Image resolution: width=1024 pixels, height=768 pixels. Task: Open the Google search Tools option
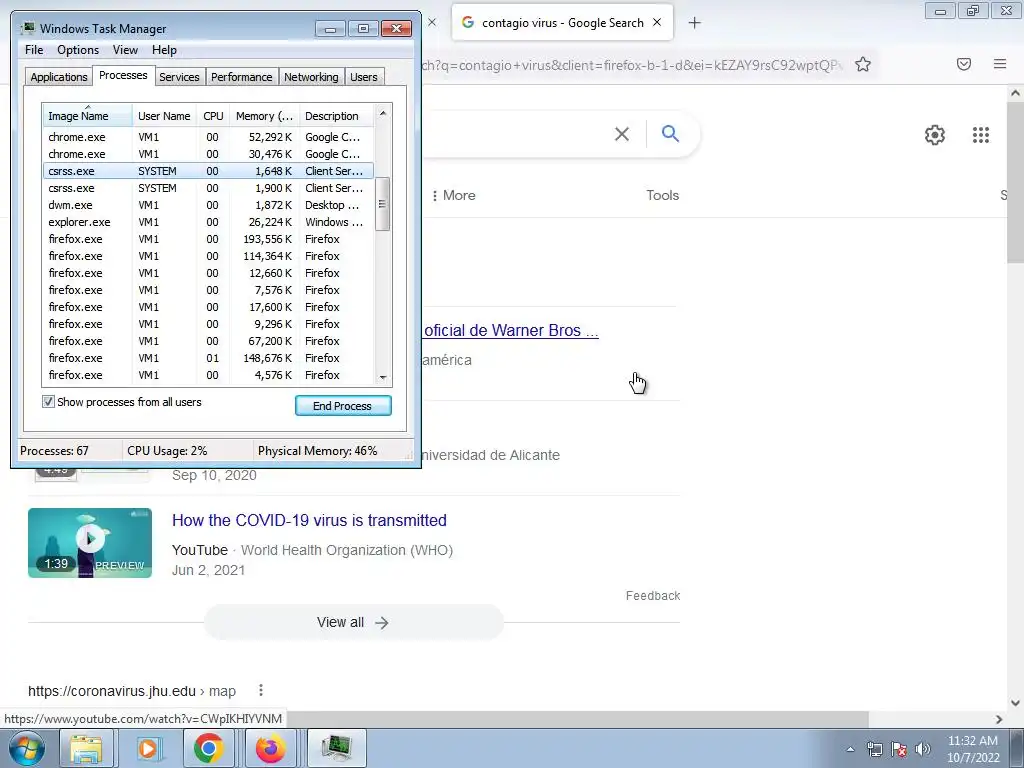click(662, 195)
